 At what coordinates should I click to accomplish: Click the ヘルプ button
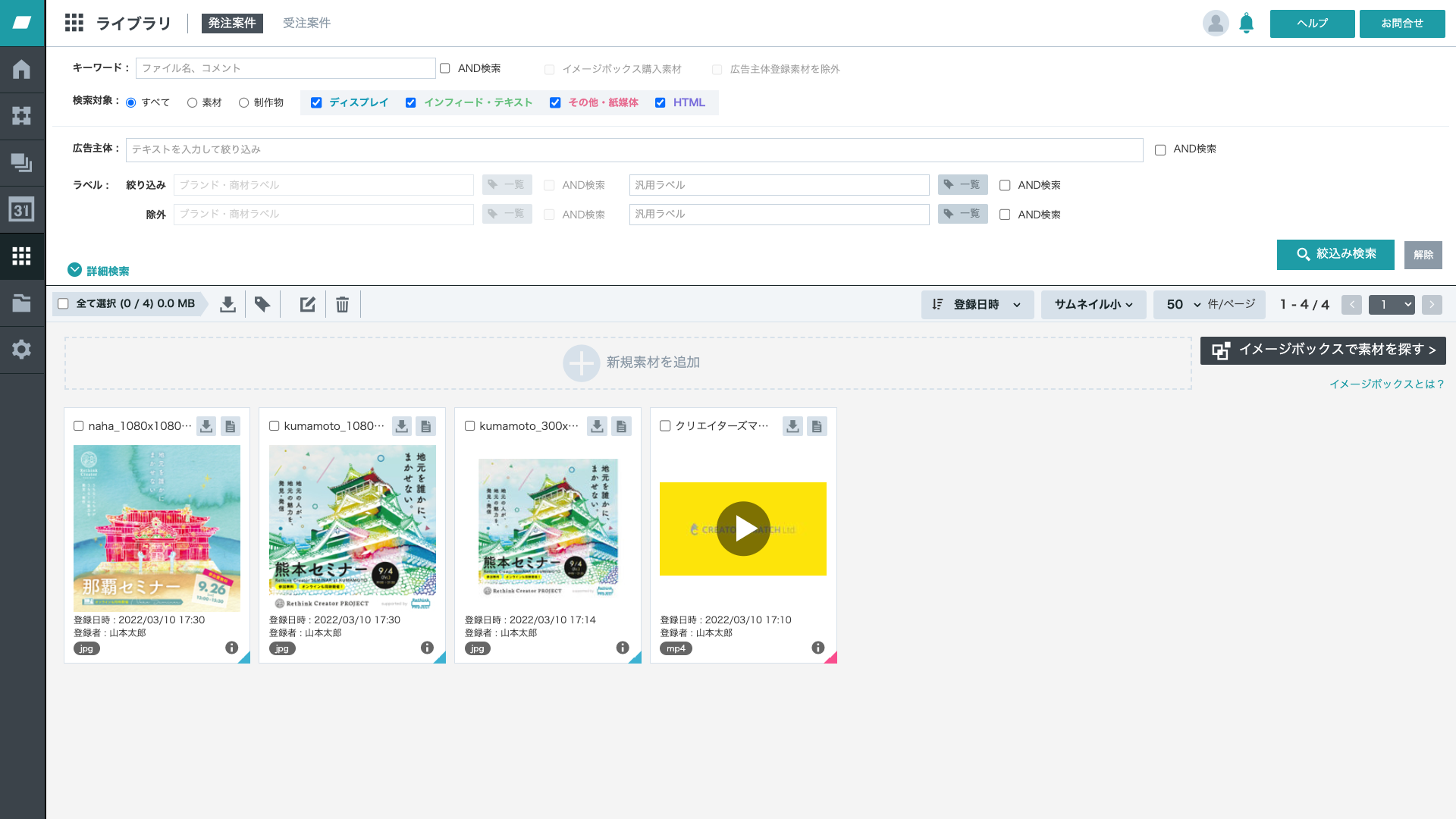point(1312,24)
